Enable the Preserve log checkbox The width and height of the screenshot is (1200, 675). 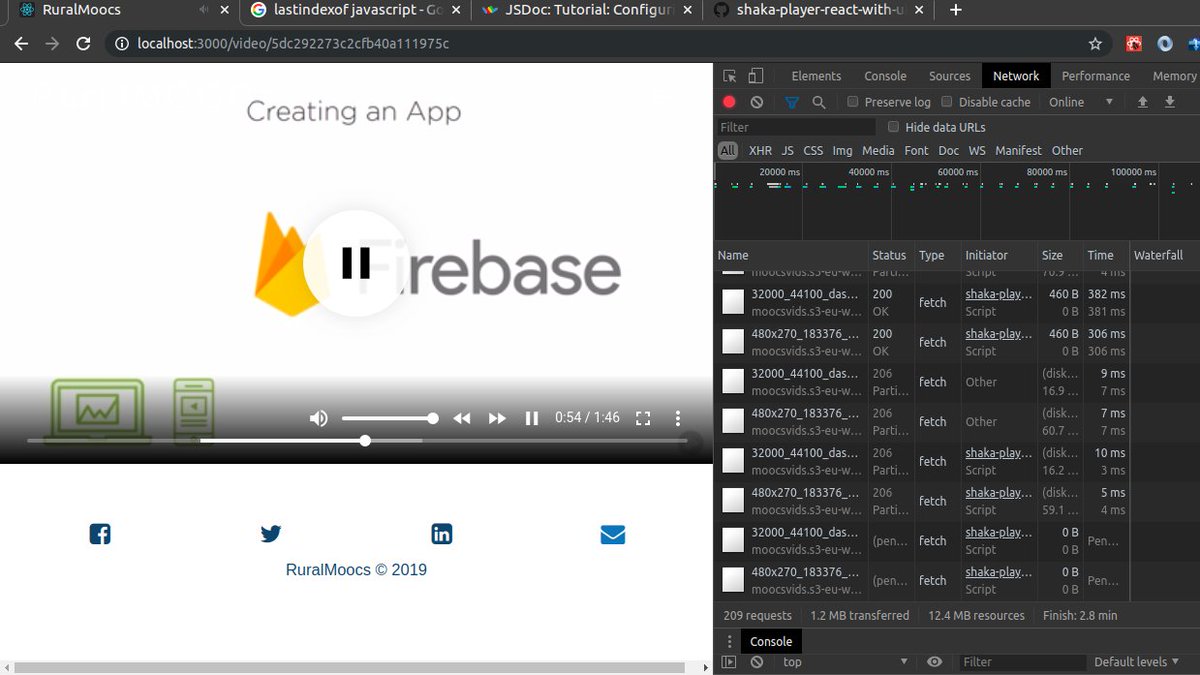click(x=853, y=102)
